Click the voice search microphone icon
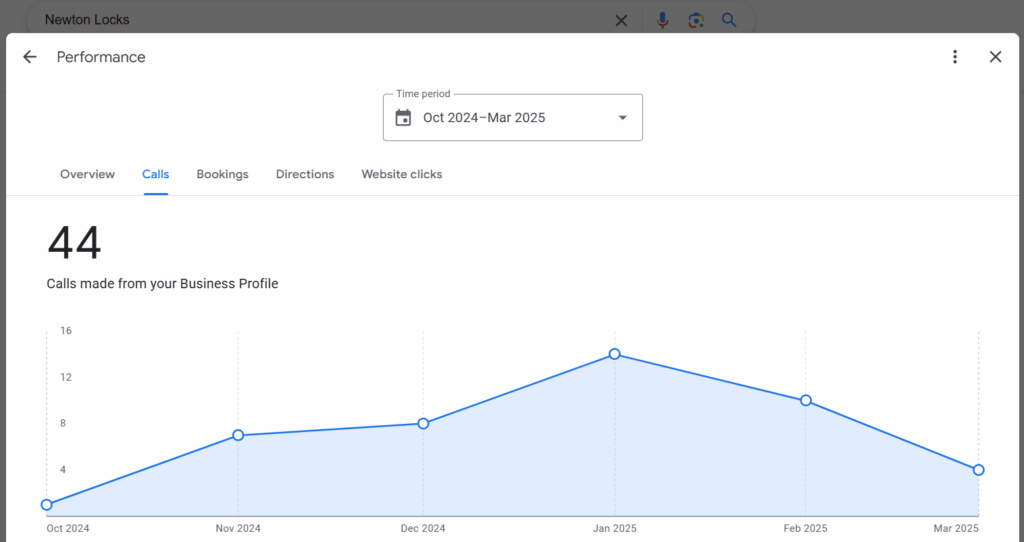Viewport: 1024px width, 542px height. (662, 20)
